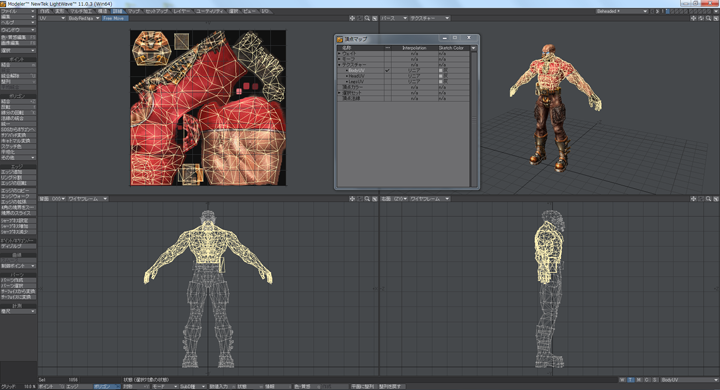Open the BodyRed.tga background image dropdown
This screenshot has height=390, width=720.
click(x=84, y=18)
